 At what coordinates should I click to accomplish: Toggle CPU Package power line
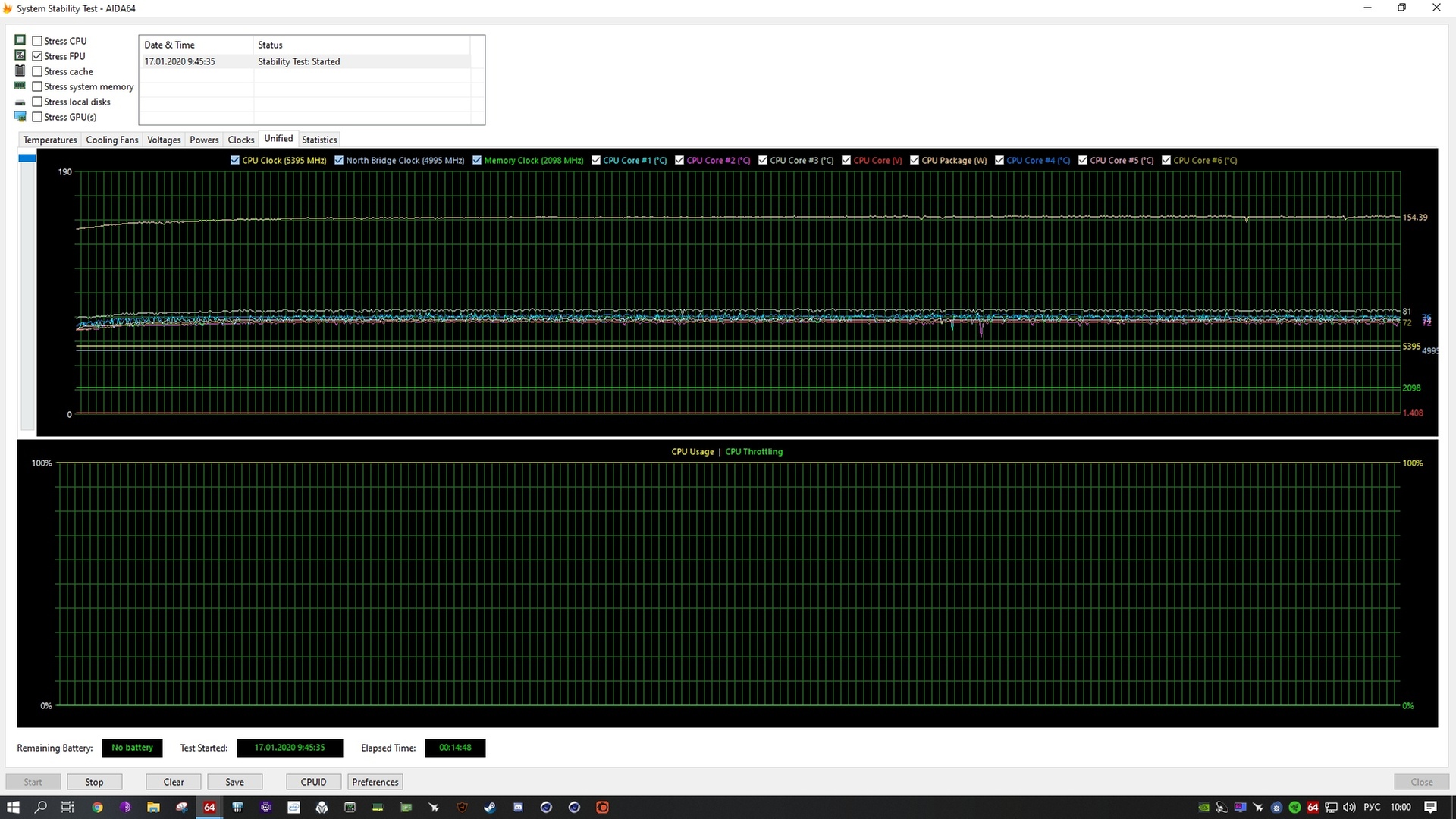coord(915,160)
